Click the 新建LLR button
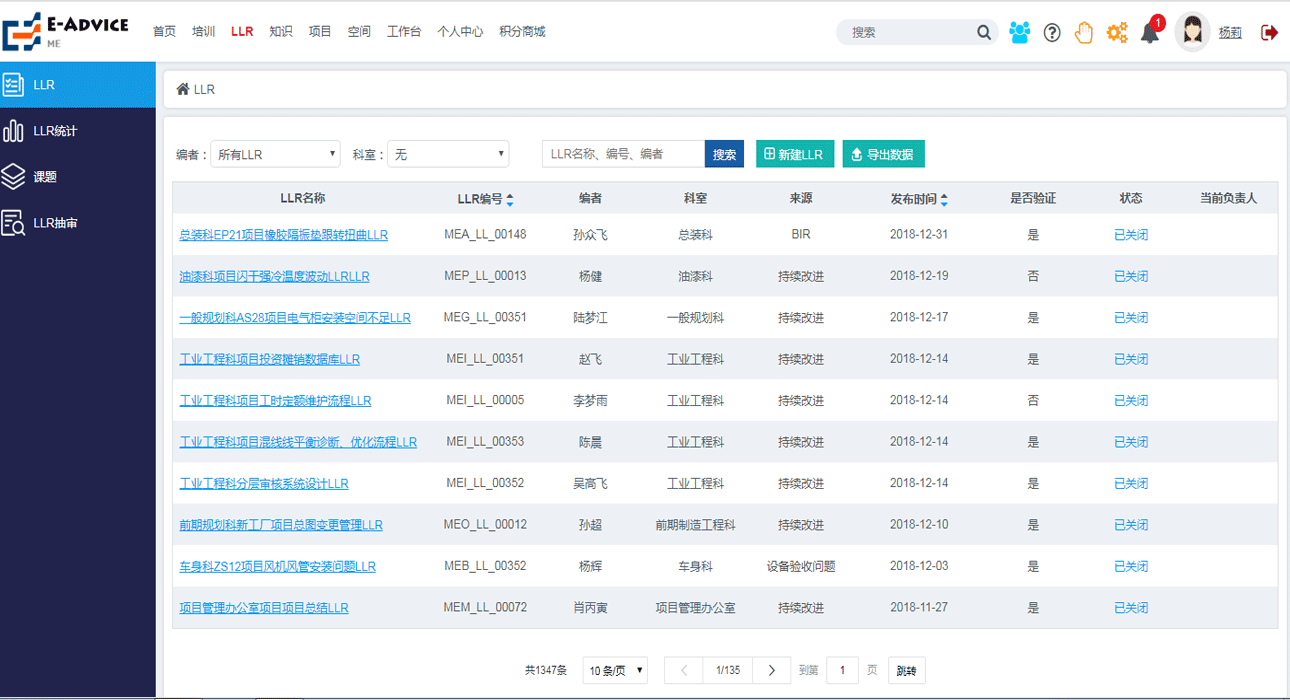Image resolution: width=1290 pixels, height=700 pixels. pyautogui.click(x=795, y=153)
